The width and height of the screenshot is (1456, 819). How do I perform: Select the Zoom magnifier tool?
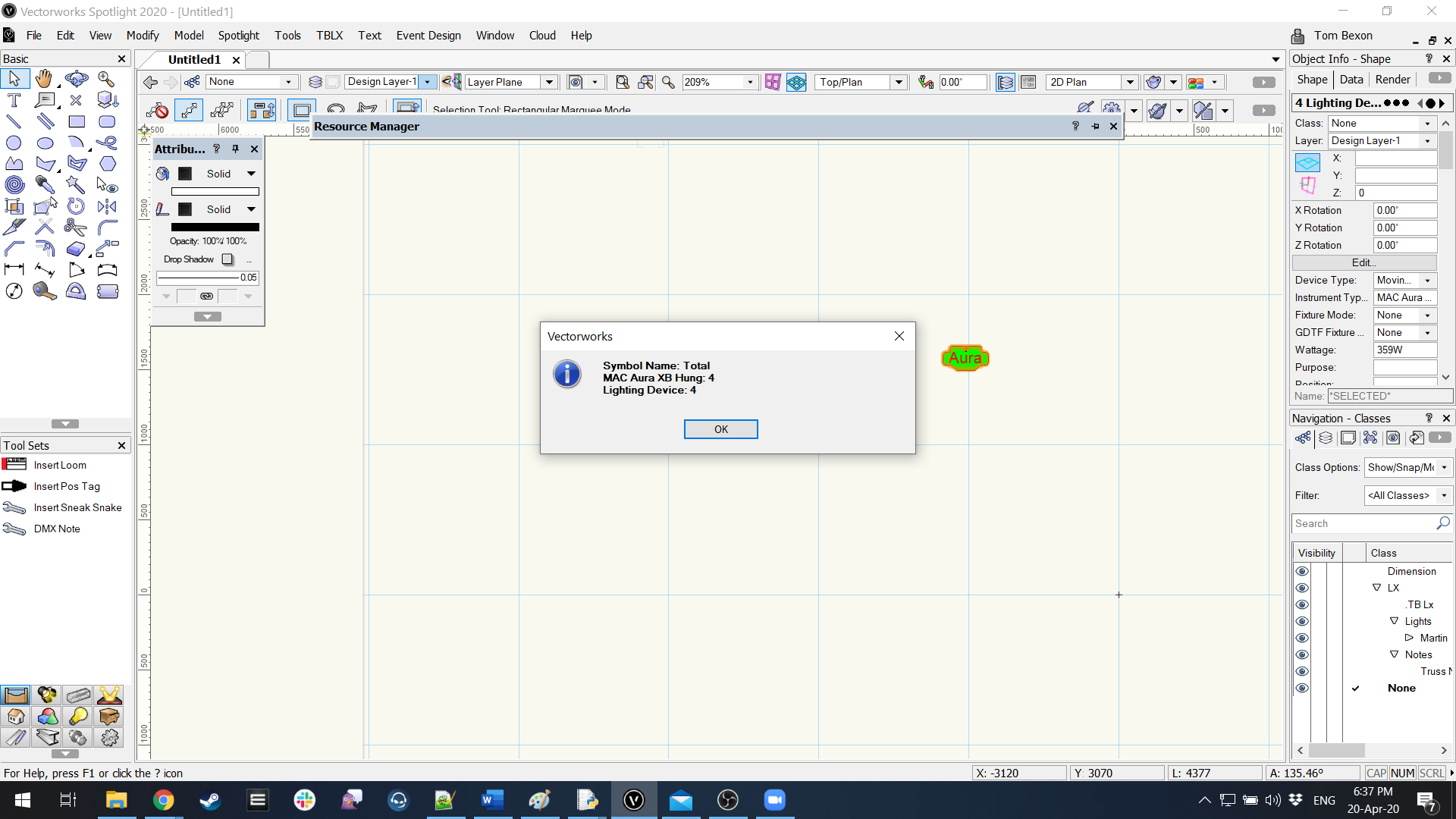[106, 79]
